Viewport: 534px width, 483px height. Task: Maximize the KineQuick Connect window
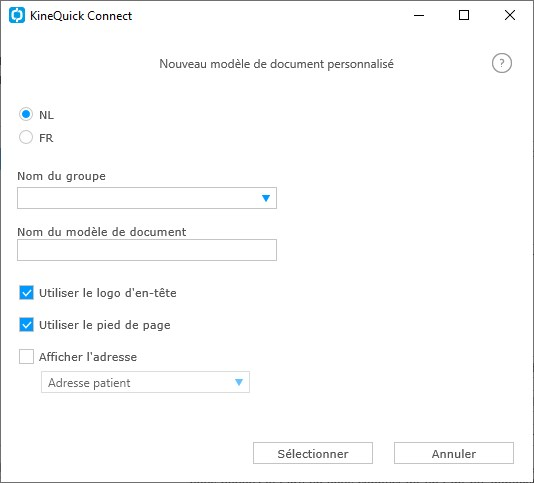[x=464, y=15]
